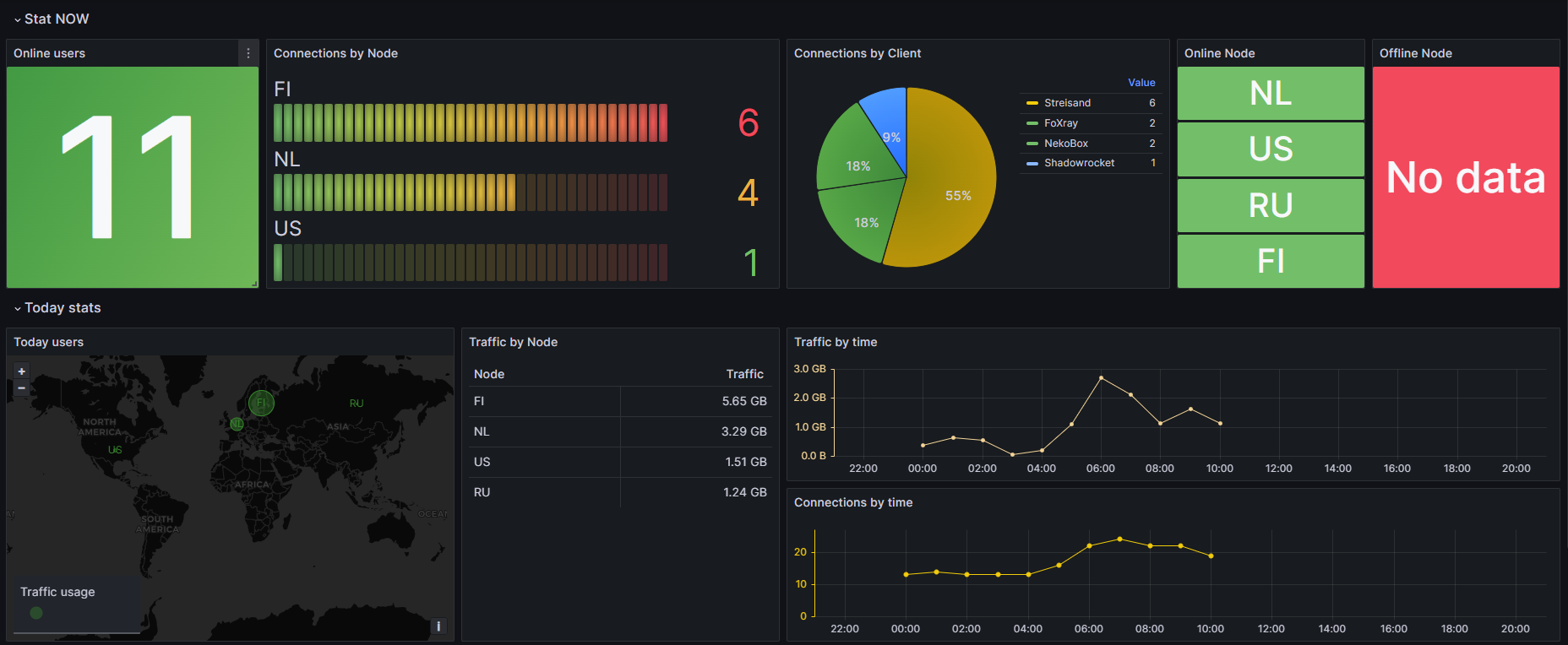1568x645 pixels.
Task: Select the FI cell in Traffic by Node table
Action: [x=544, y=402]
